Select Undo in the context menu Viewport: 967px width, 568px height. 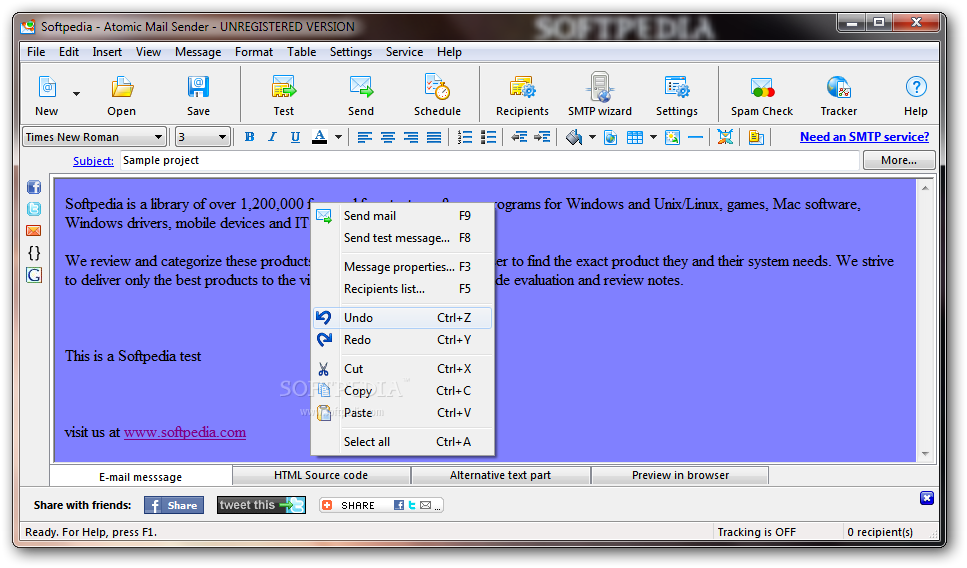click(402, 318)
